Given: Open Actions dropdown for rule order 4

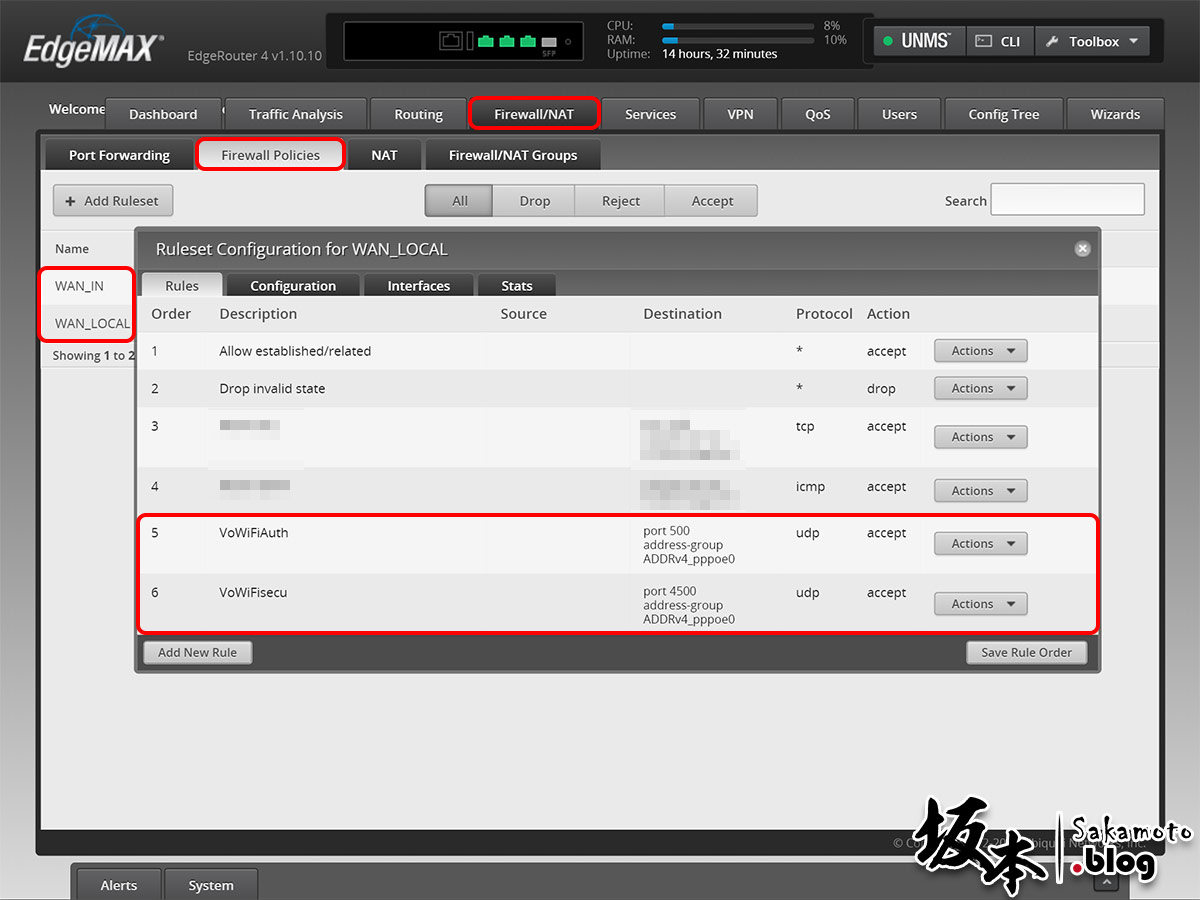Looking at the screenshot, I should (x=980, y=491).
